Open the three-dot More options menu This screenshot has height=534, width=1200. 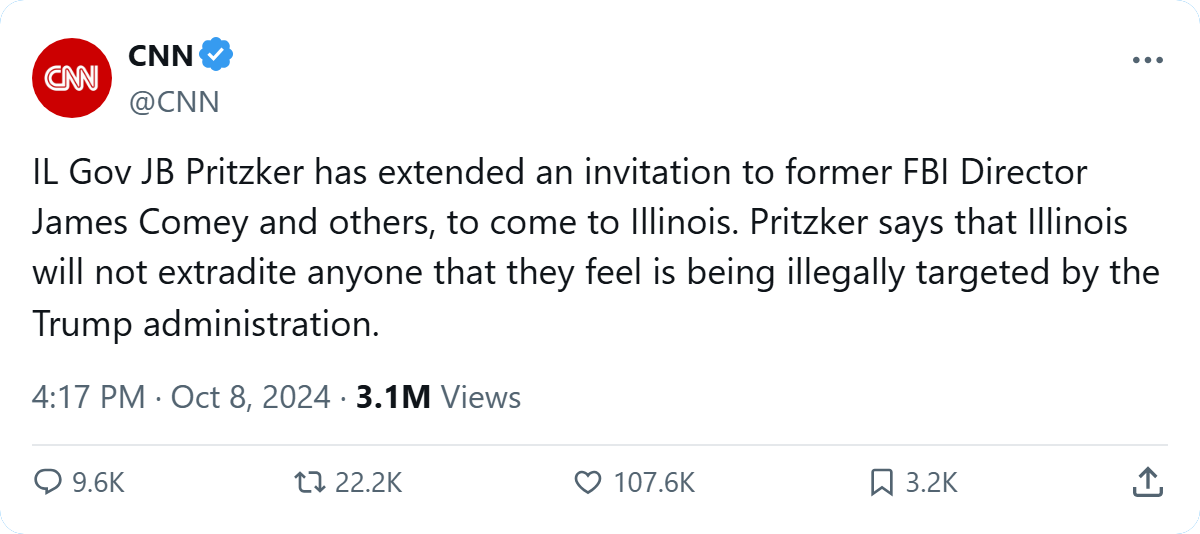point(1148,60)
